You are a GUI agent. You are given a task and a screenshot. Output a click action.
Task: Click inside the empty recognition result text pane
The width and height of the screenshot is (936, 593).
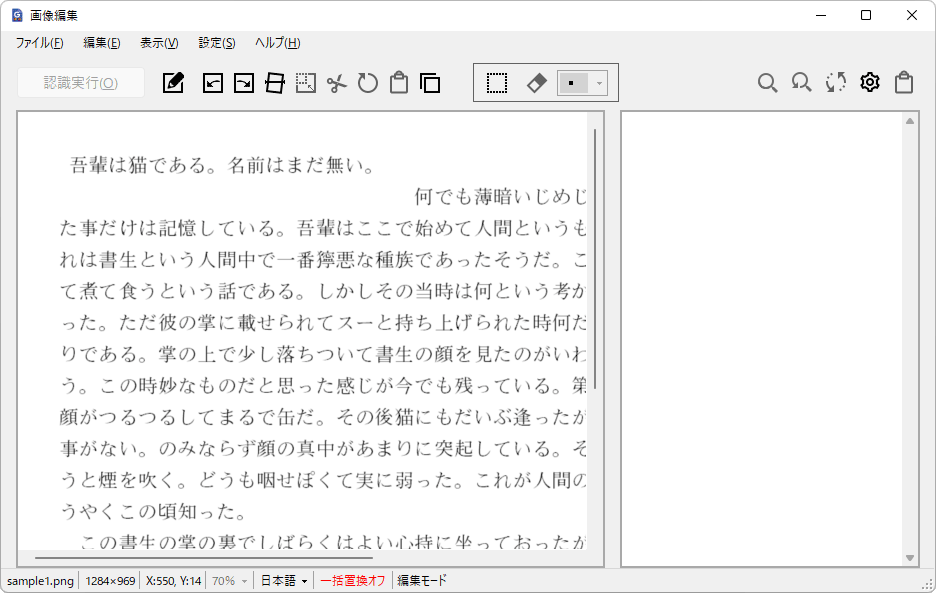coord(762,338)
